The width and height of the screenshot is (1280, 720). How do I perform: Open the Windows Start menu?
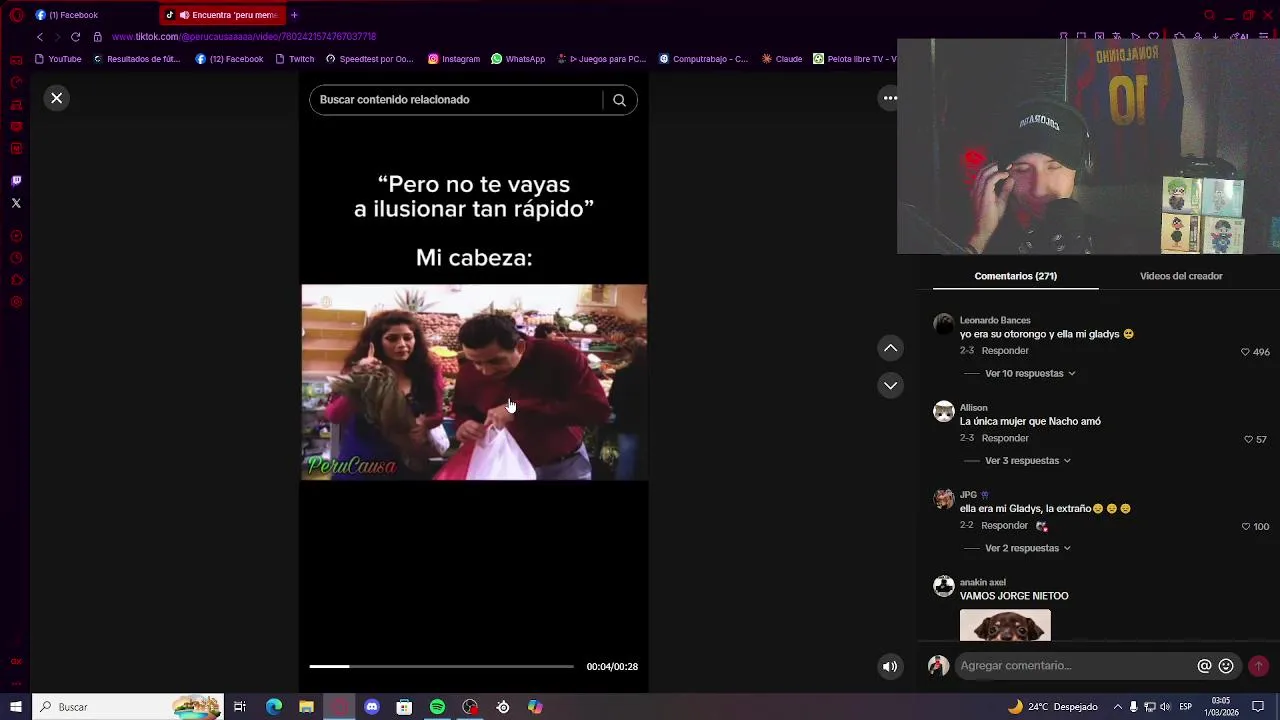16,707
